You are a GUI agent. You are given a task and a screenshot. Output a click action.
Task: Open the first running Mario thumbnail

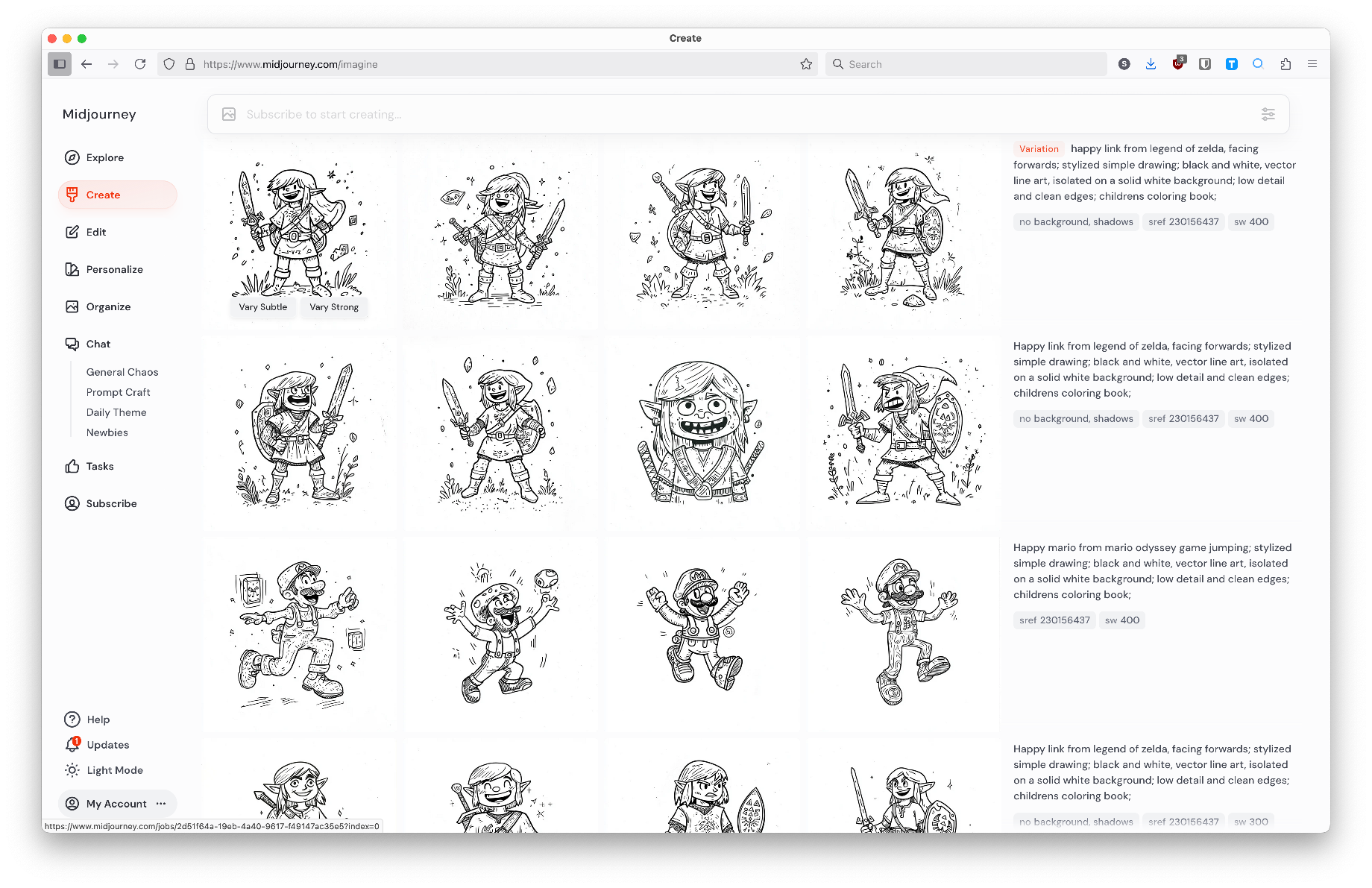(x=300, y=634)
